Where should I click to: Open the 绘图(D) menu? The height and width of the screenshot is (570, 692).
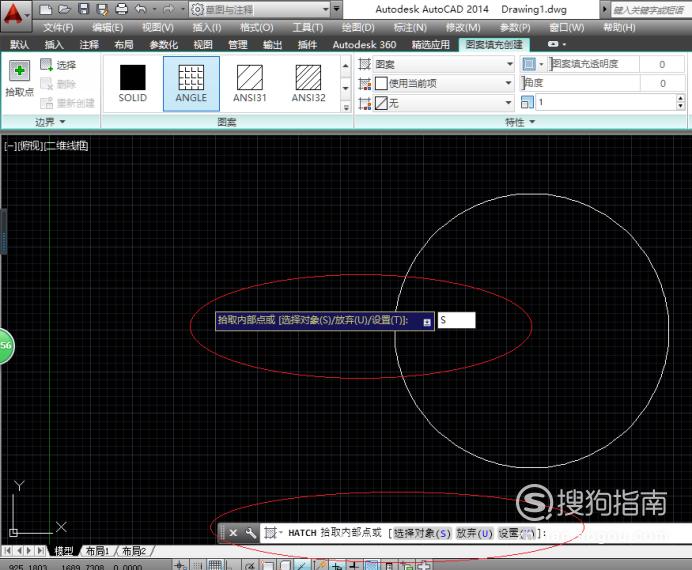coord(358,27)
